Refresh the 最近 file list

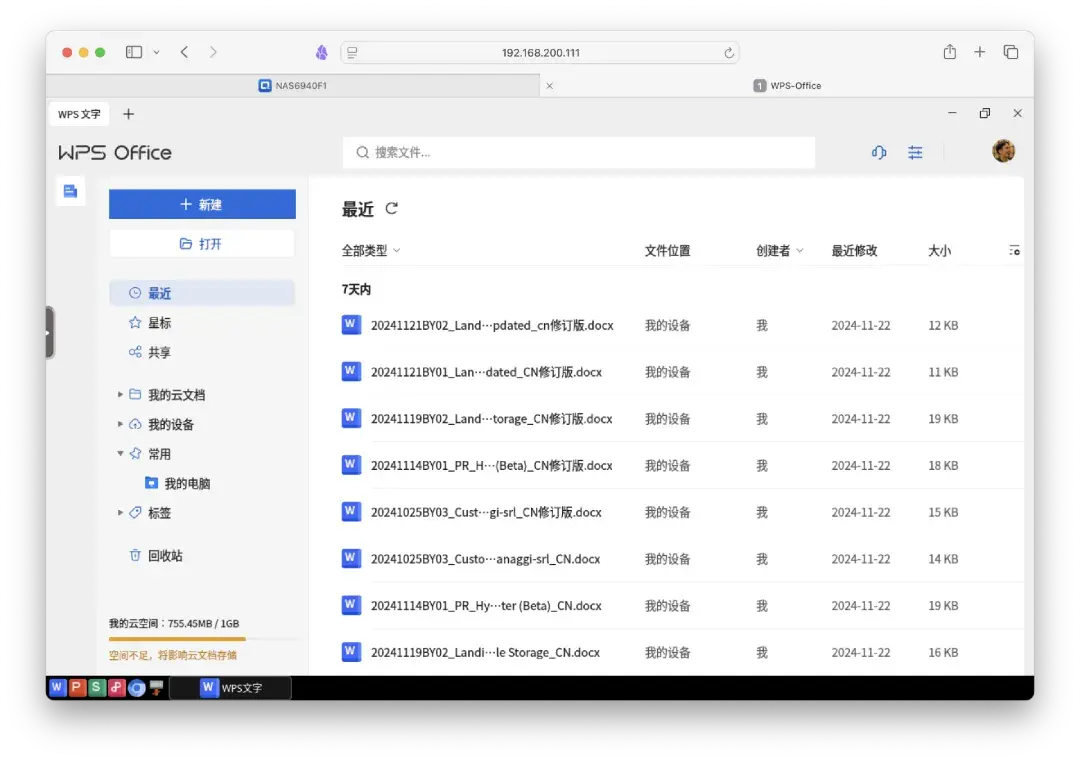pyautogui.click(x=390, y=209)
